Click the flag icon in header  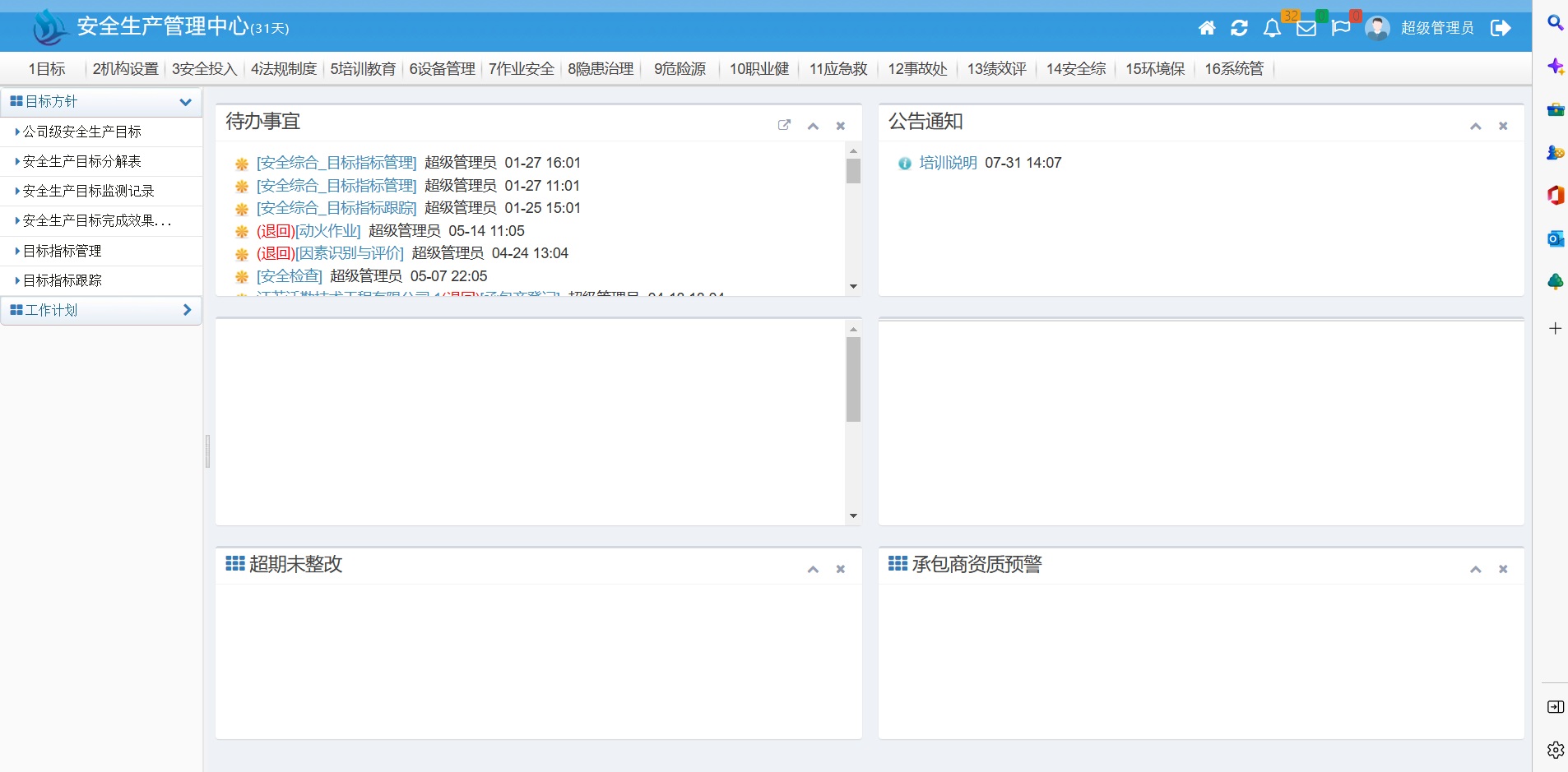tap(1341, 28)
